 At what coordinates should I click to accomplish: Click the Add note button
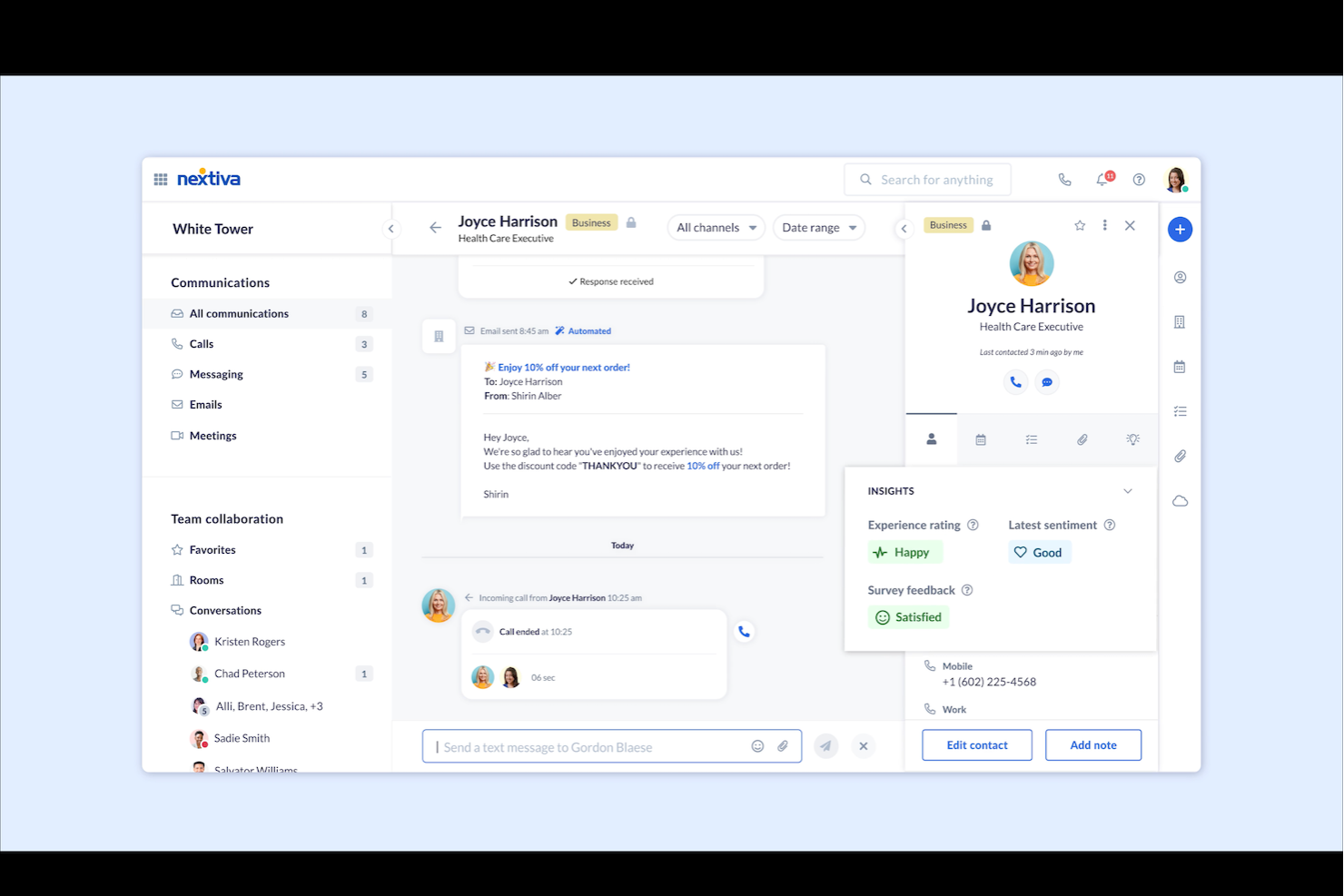coord(1092,744)
